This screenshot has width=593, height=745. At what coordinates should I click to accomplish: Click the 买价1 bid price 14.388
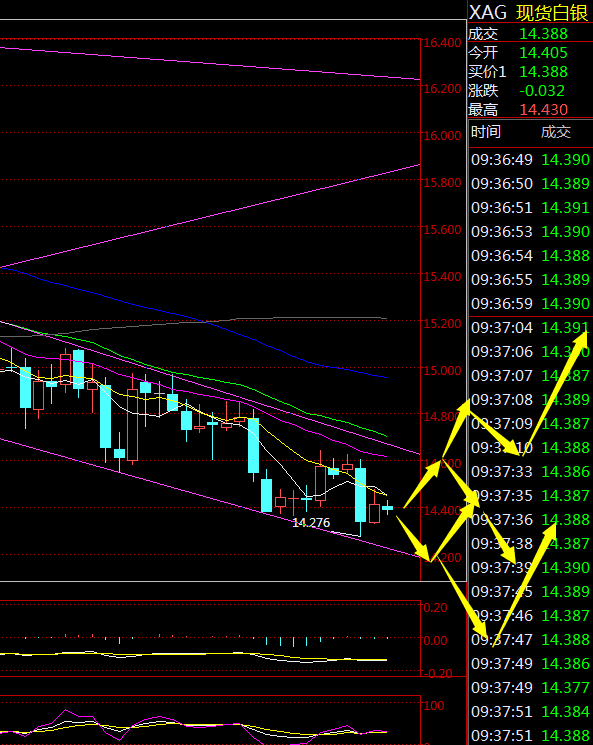543,72
